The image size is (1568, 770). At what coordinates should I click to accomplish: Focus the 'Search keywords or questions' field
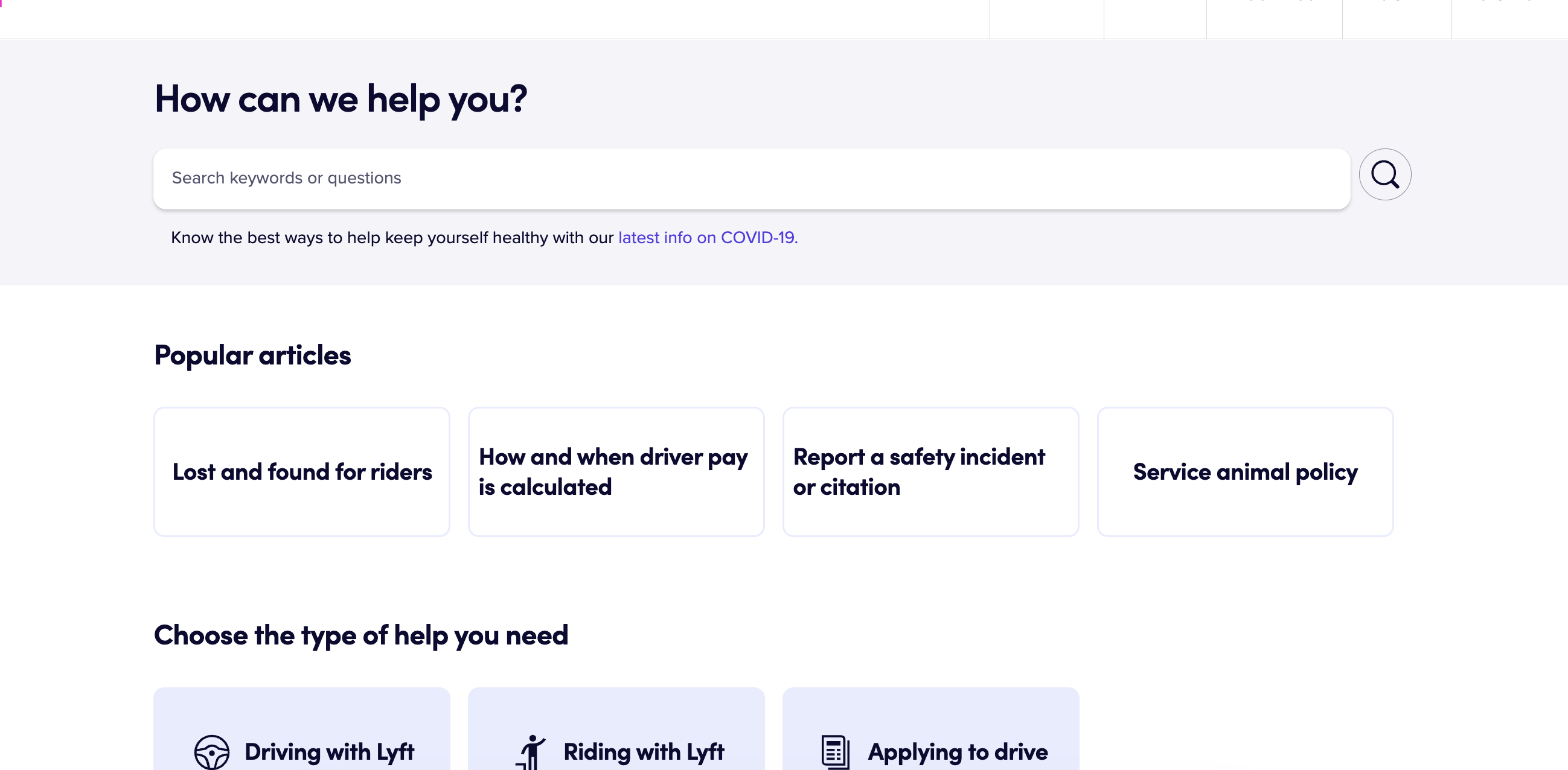click(x=752, y=179)
